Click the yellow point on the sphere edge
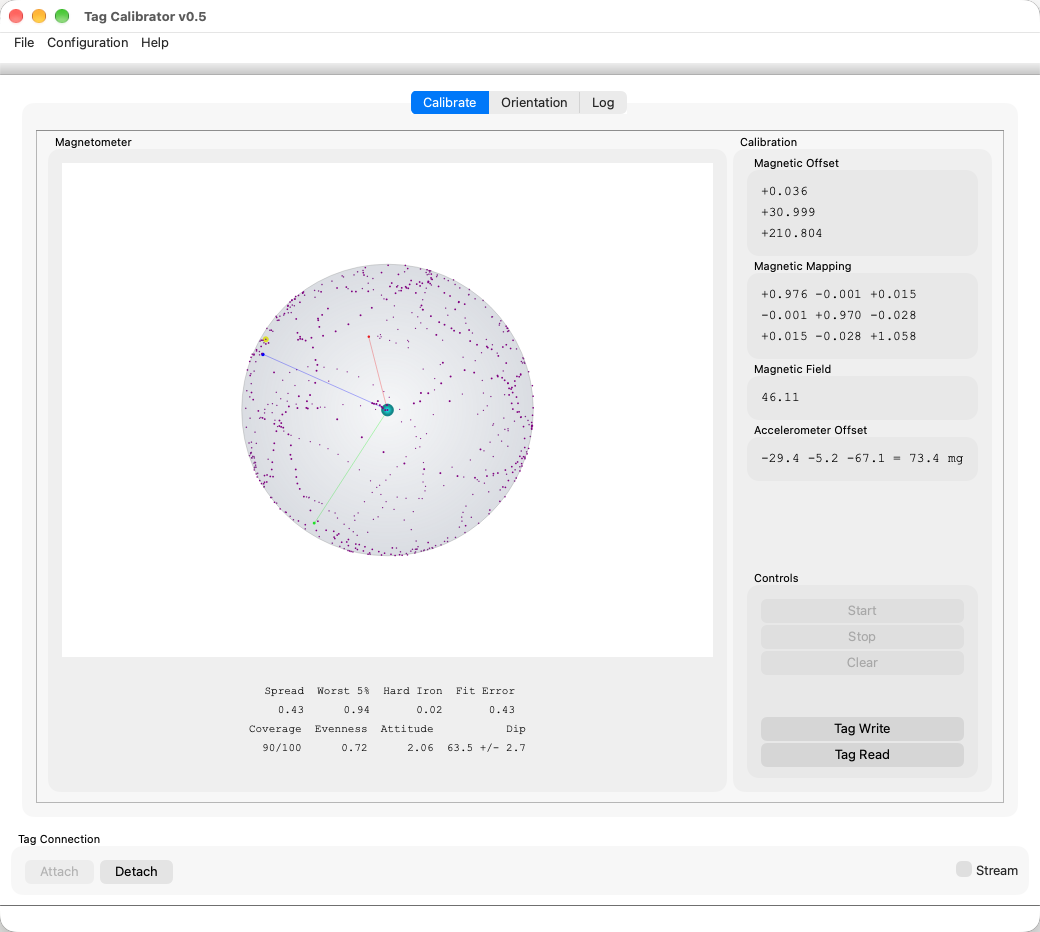The image size is (1040, 932). (x=265, y=340)
